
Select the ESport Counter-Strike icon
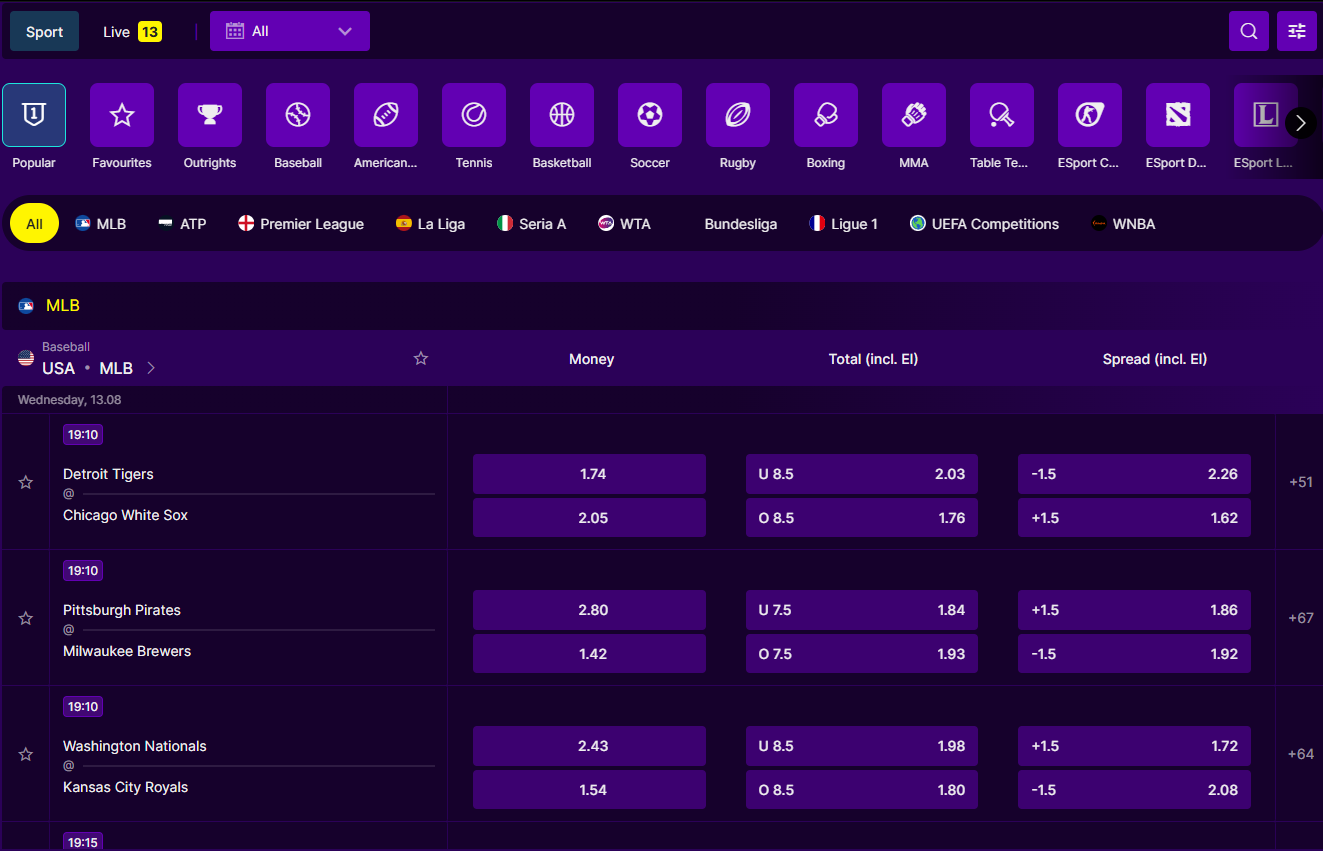pyautogui.click(x=1090, y=115)
